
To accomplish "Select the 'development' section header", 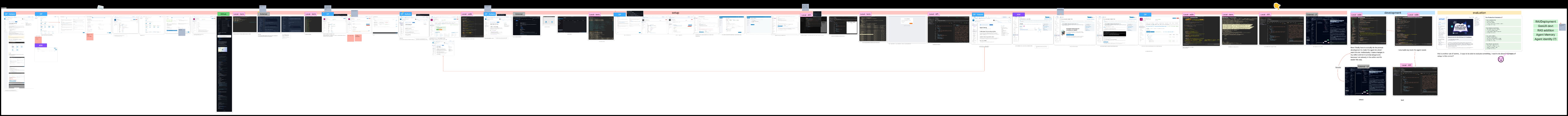I will [1392, 13].
